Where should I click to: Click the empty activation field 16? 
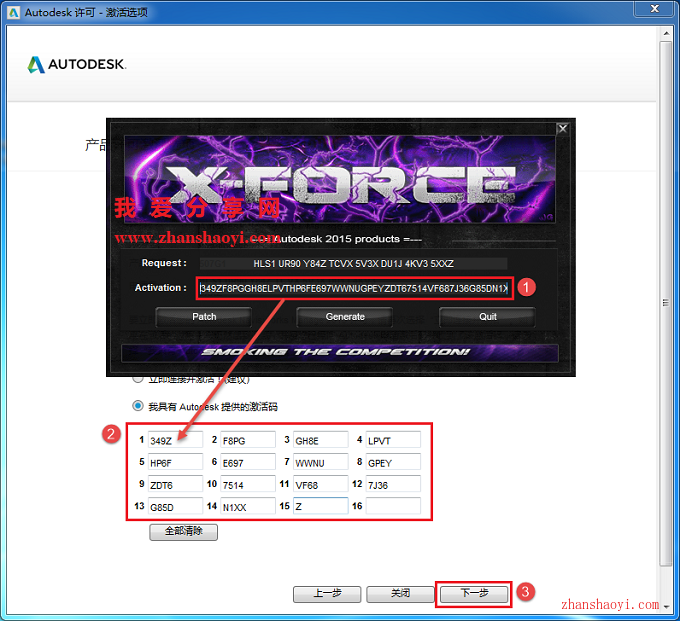pos(393,506)
